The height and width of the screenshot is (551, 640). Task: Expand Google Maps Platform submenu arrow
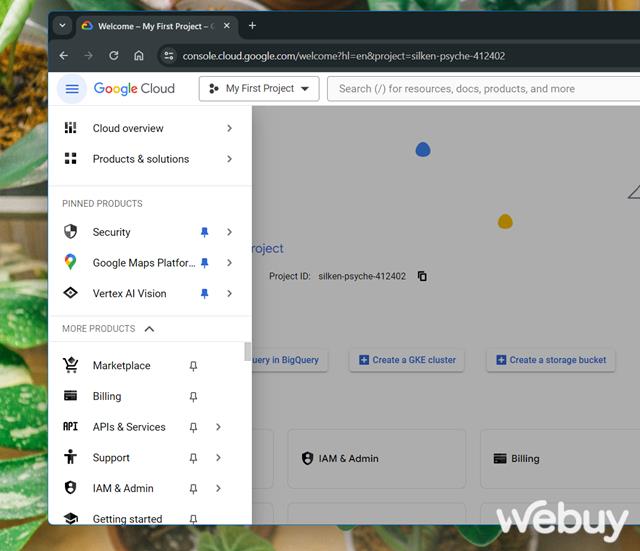[229, 262]
